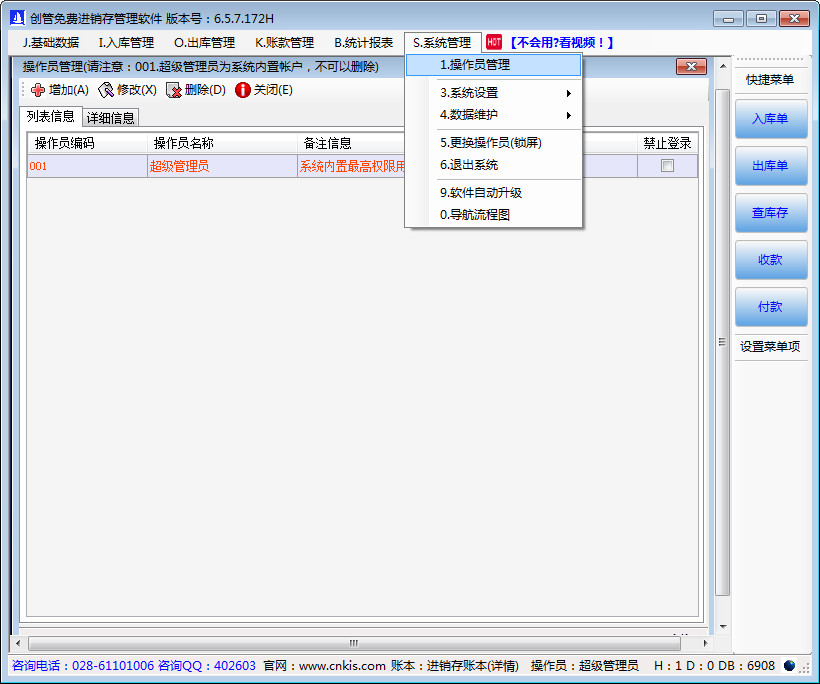Click 设置菜单项 in quick menu

pos(770,346)
